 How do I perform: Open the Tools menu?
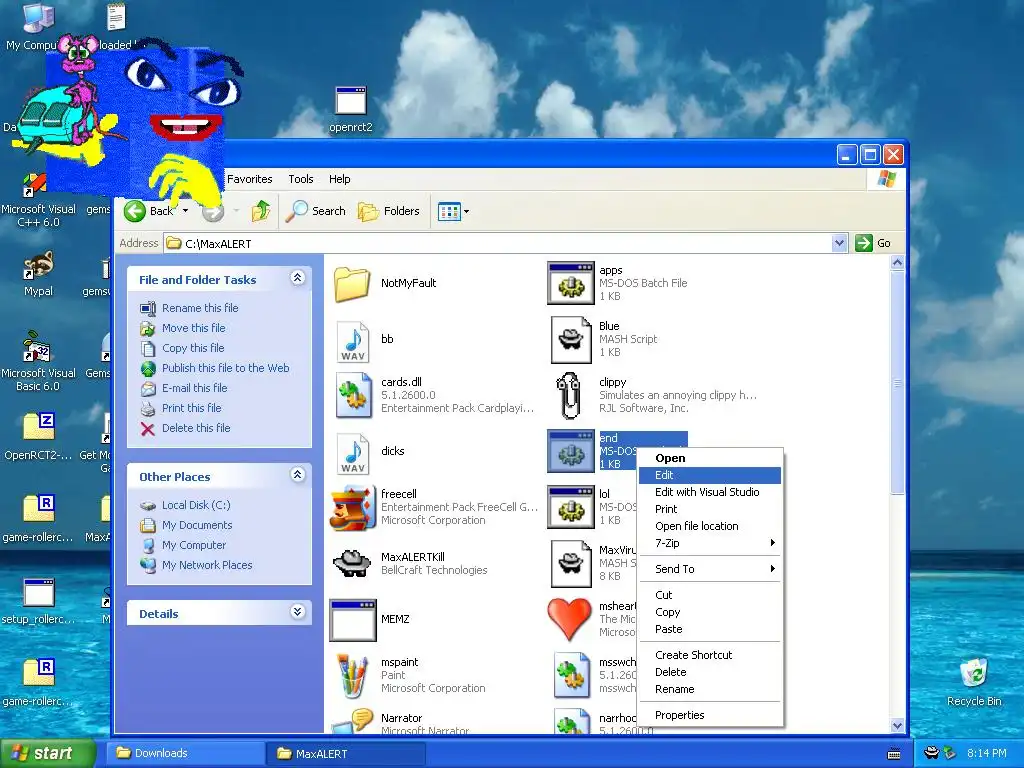(300, 179)
